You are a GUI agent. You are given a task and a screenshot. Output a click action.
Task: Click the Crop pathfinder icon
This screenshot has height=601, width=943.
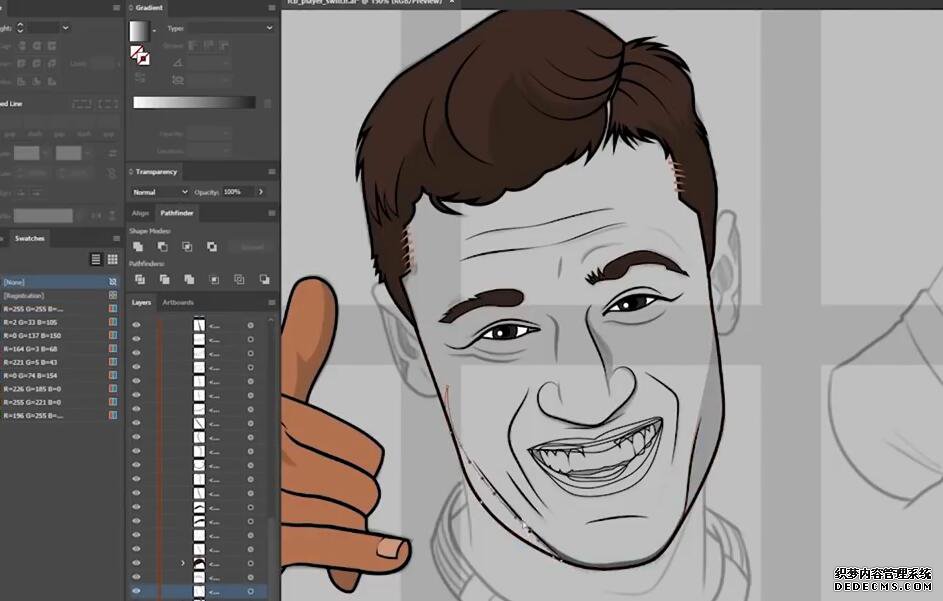214,279
